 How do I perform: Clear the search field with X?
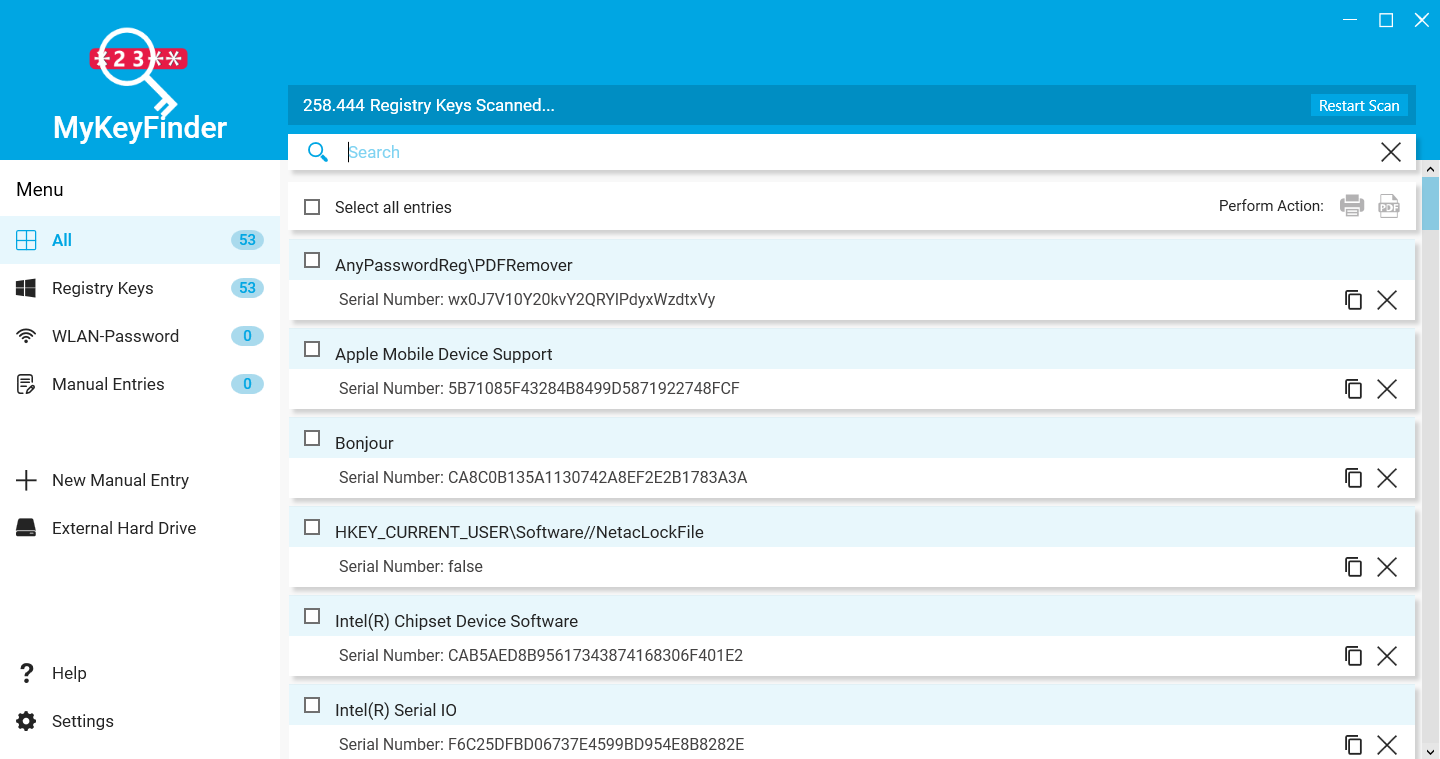(x=1391, y=152)
